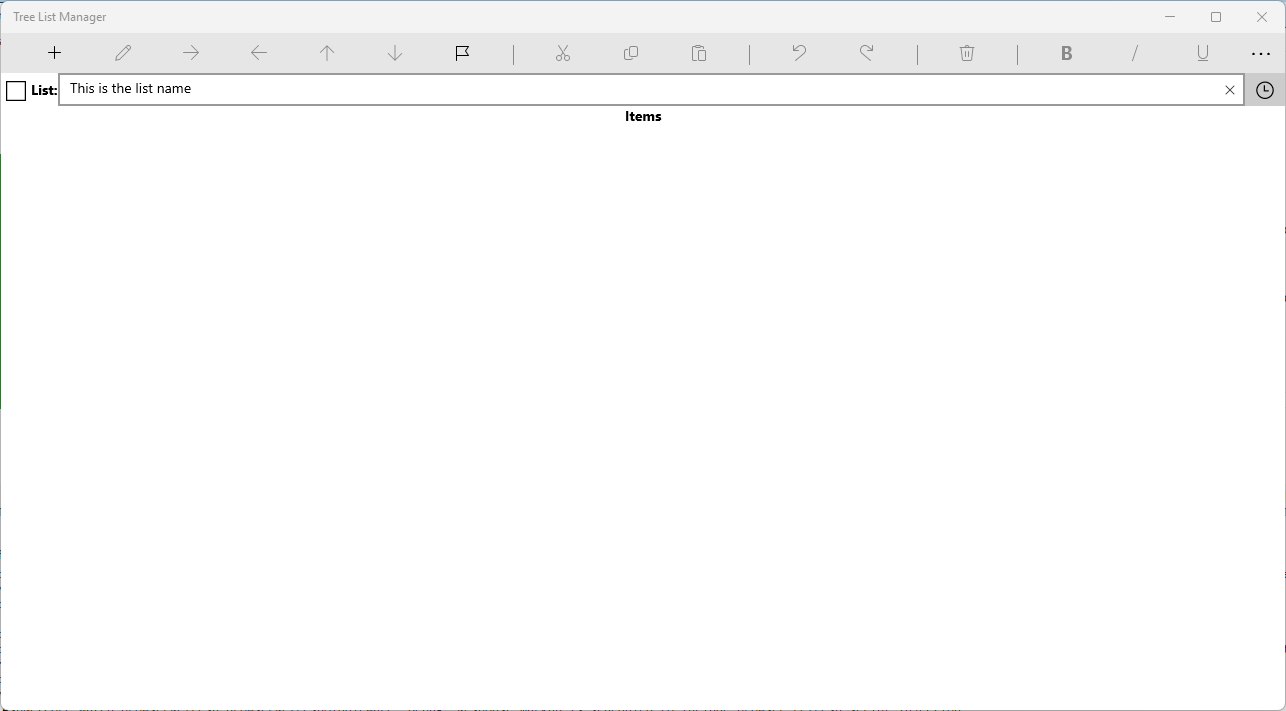The height and width of the screenshot is (711, 1286).
Task: Click the flag icon in toolbar
Action: pyautogui.click(x=463, y=53)
